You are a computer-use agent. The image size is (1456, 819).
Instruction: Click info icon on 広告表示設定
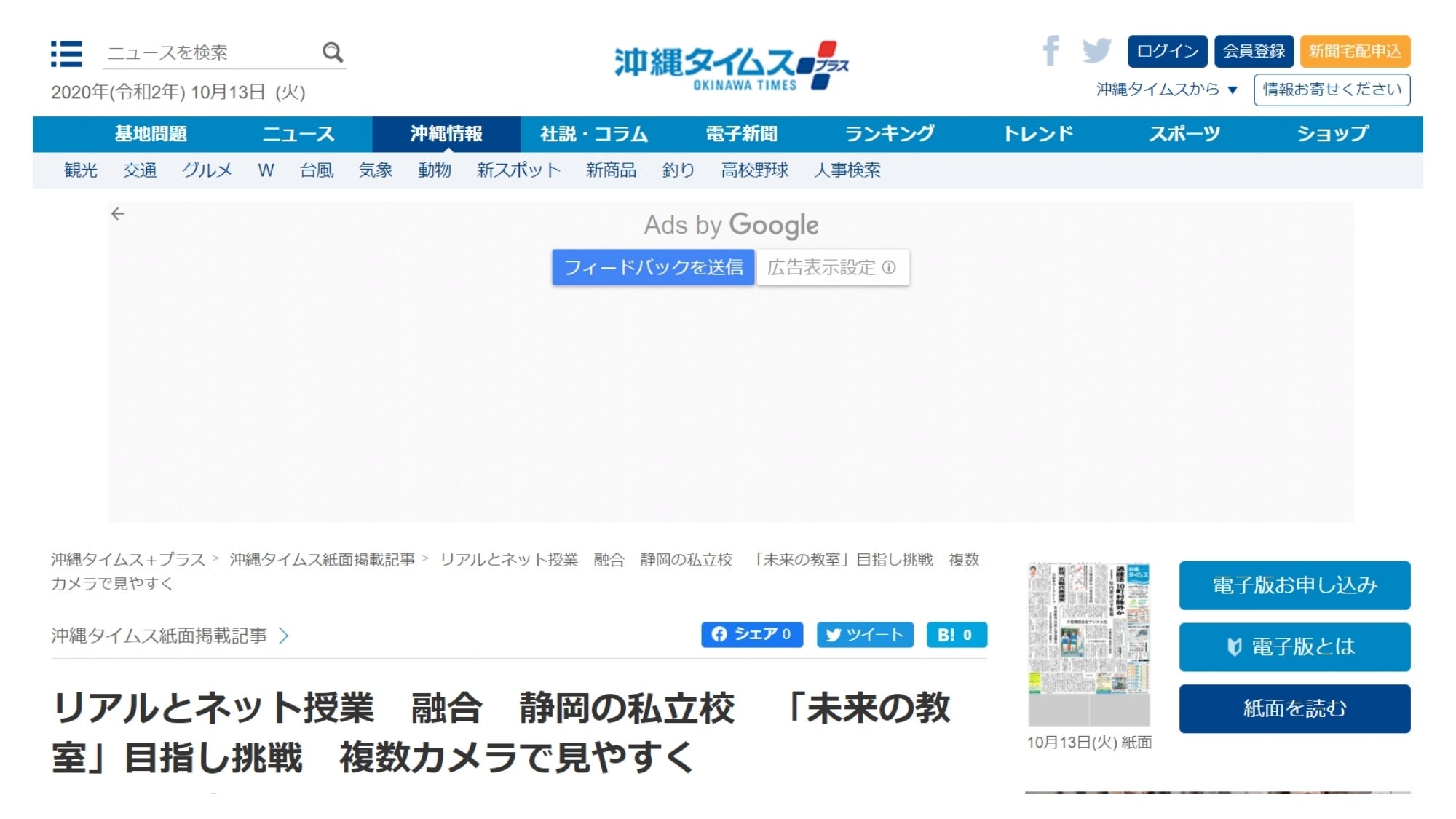pyautogui.click(x=889, y=267)
